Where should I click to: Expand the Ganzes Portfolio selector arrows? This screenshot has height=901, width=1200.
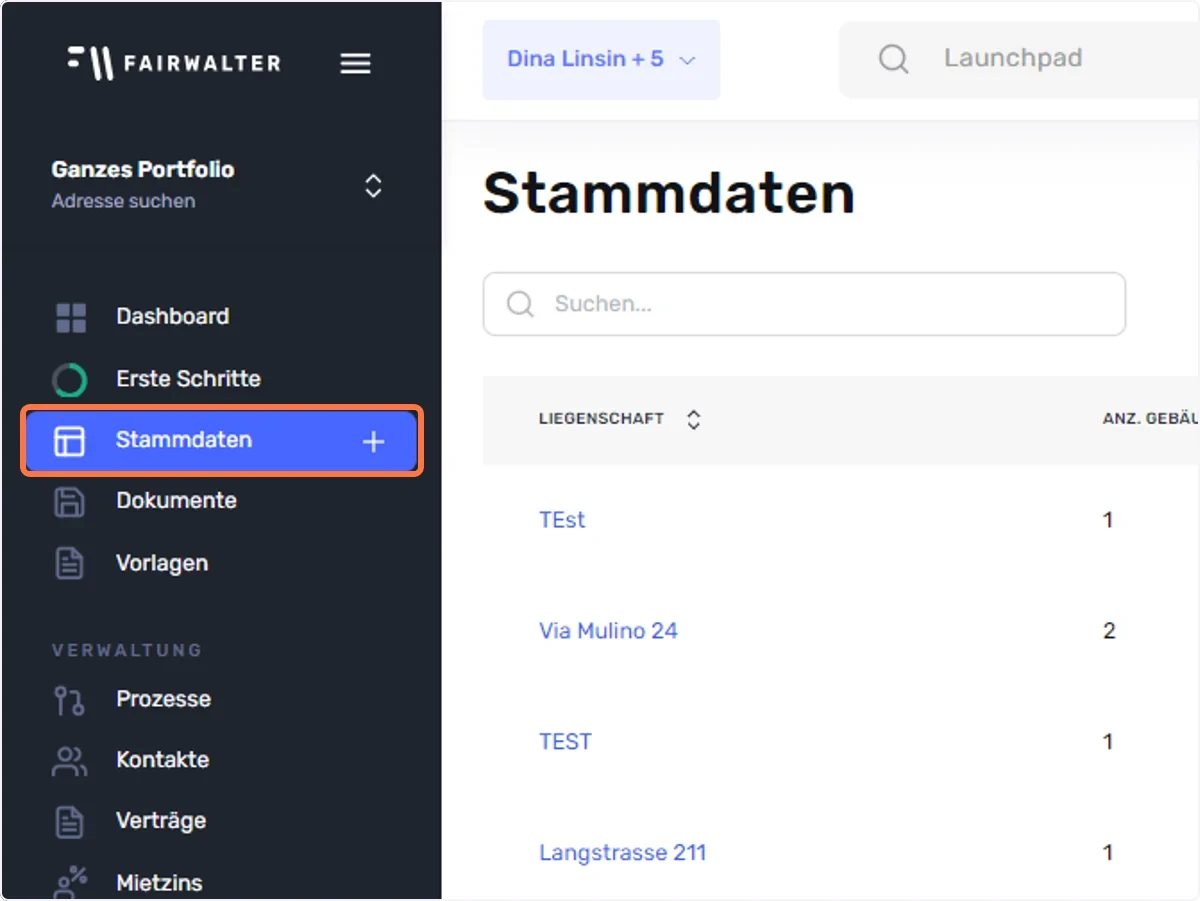[373, 186]
